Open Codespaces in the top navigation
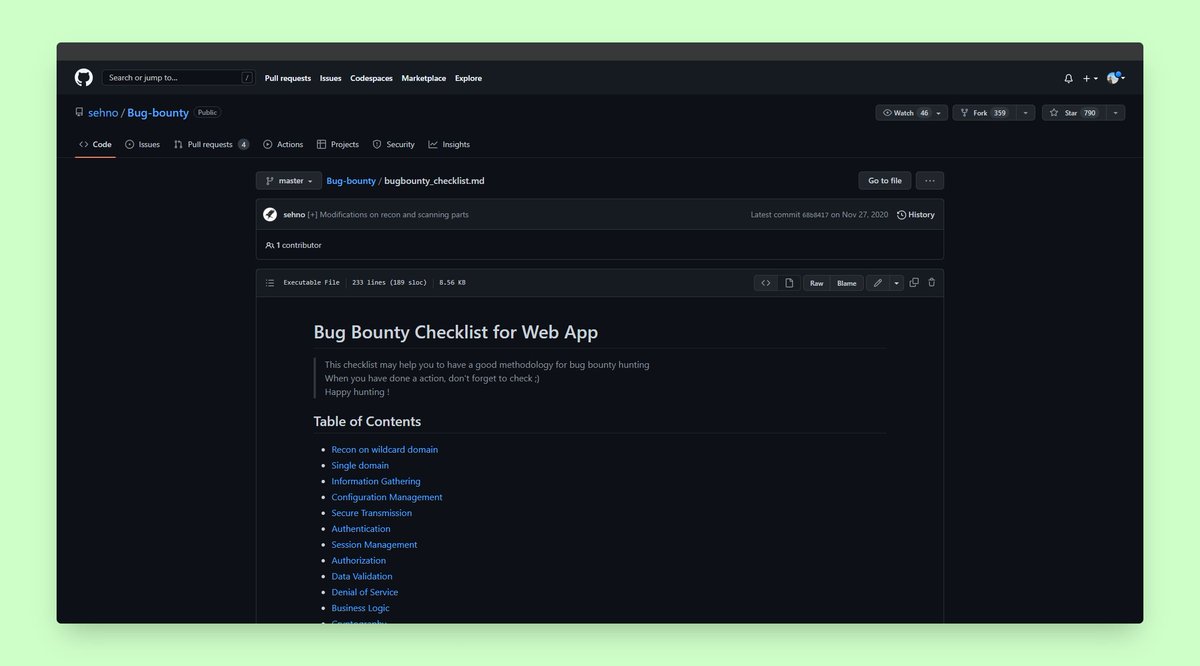The height and width of the screenshot is (666, 1200). tap(371, 78)
